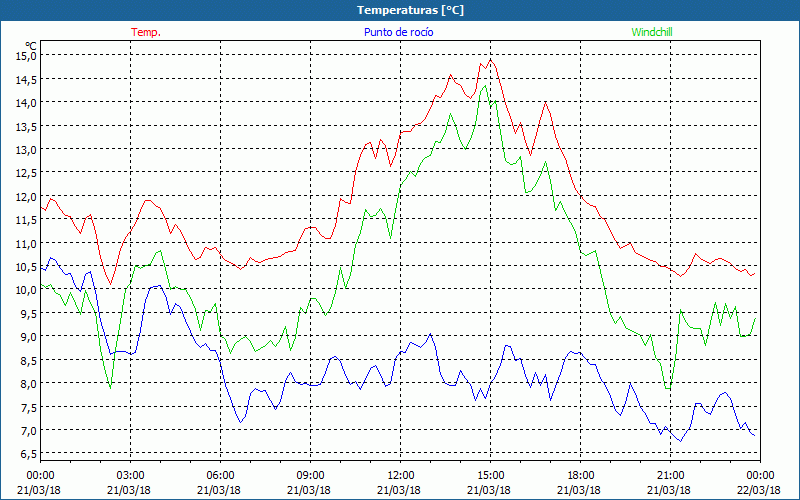Screen dimensions: 800x500
Task: Click the 09:00 time axis label
Action: [x=309, y=476]
